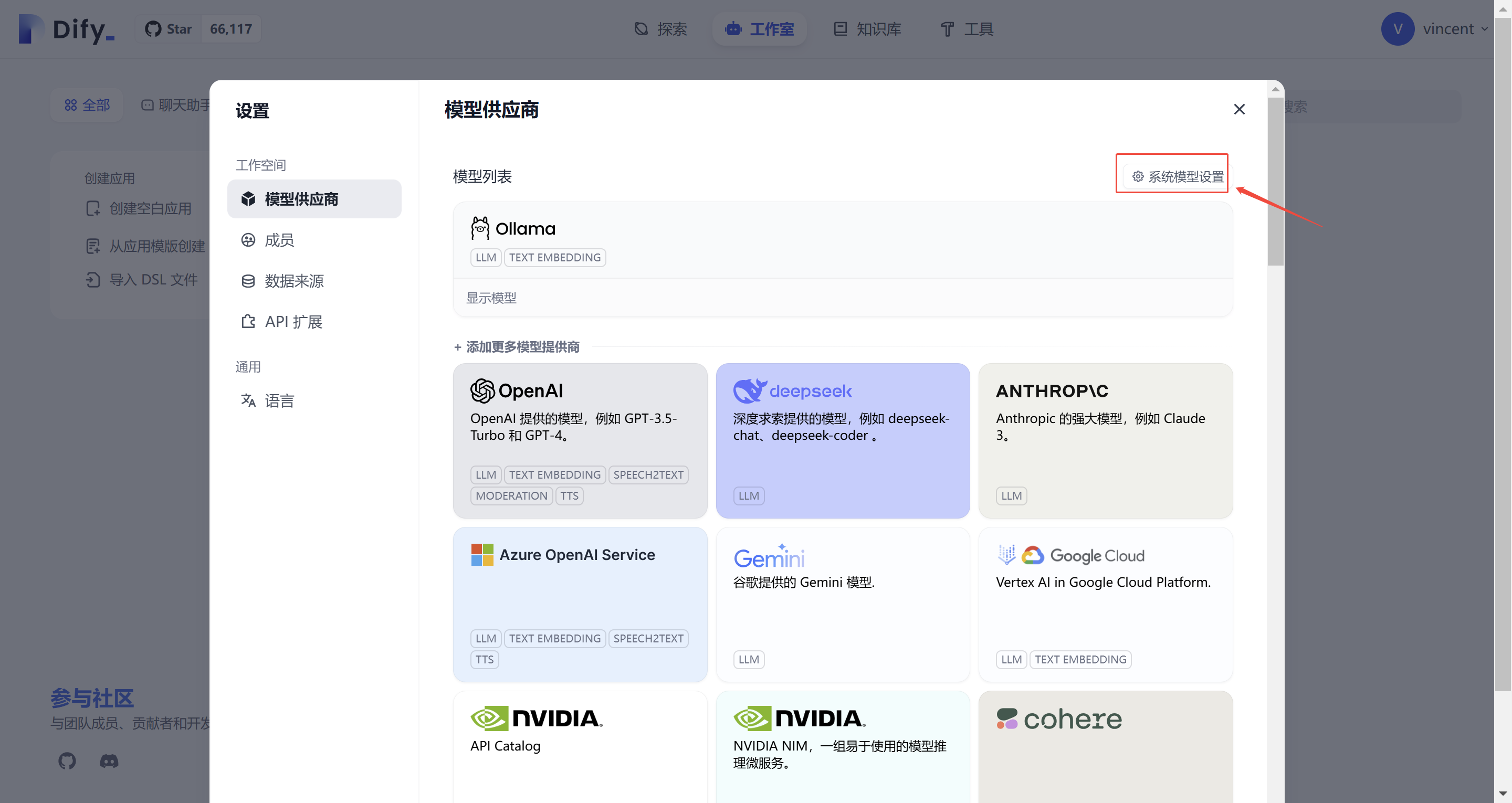Click the browser page scrollbar thumb
1512x803 pixels.
pos(1503,355)
